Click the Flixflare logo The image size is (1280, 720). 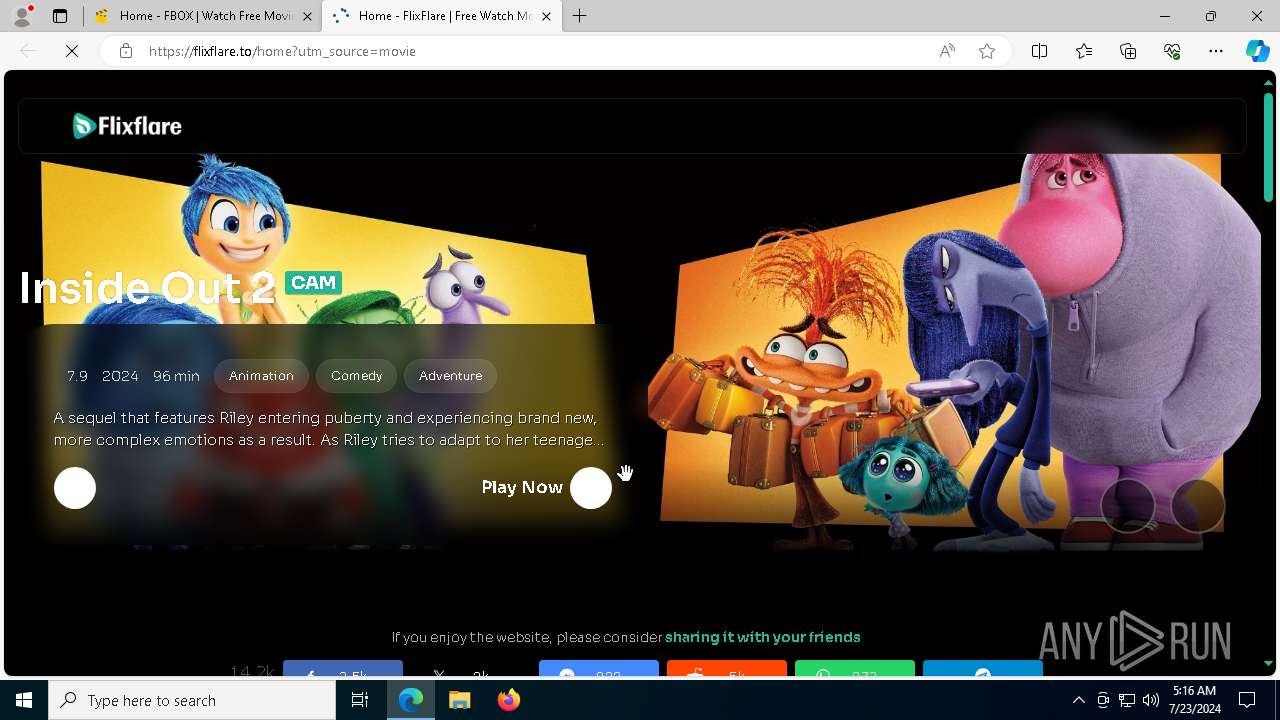pos(127,125)
